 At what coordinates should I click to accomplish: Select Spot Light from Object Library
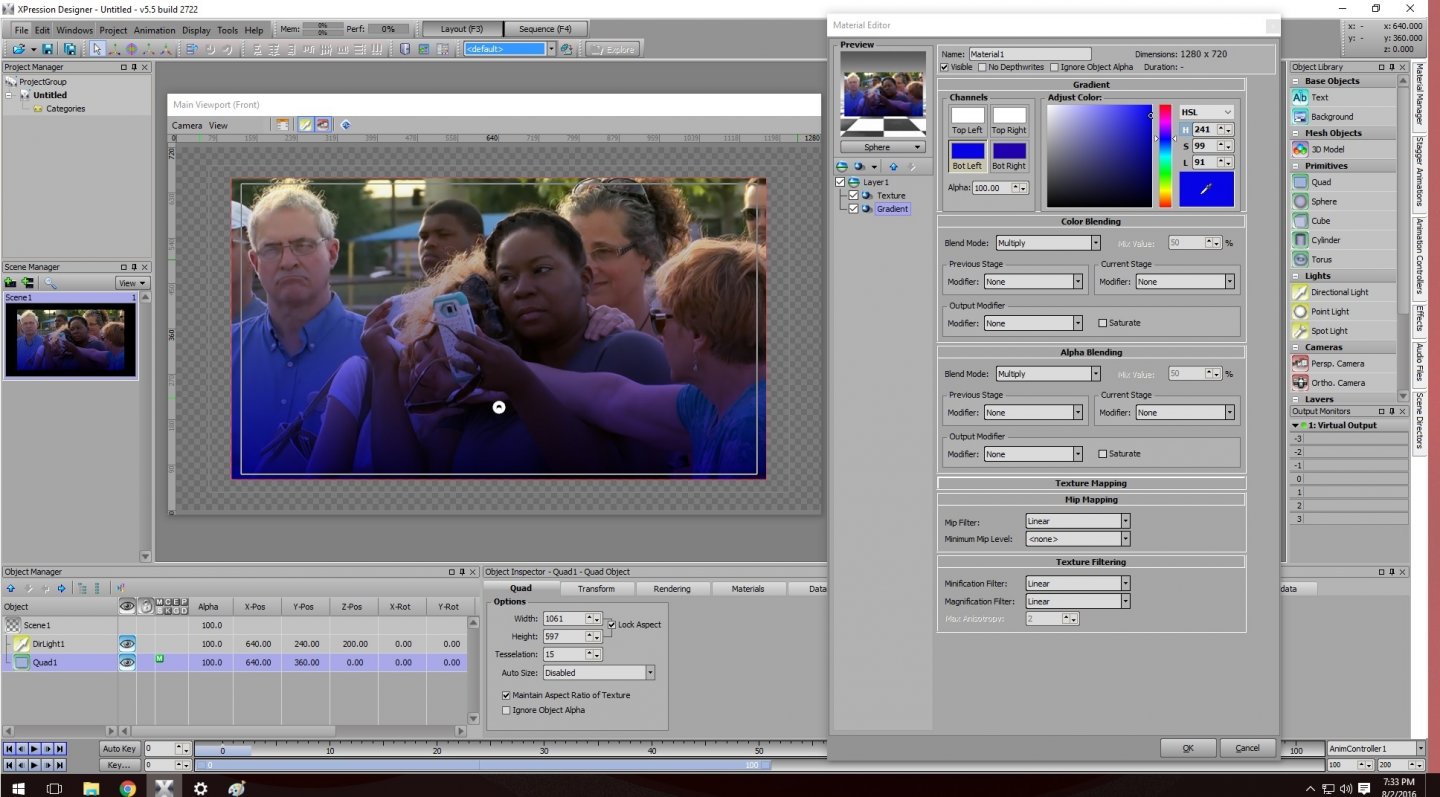tap(1329, 331)
